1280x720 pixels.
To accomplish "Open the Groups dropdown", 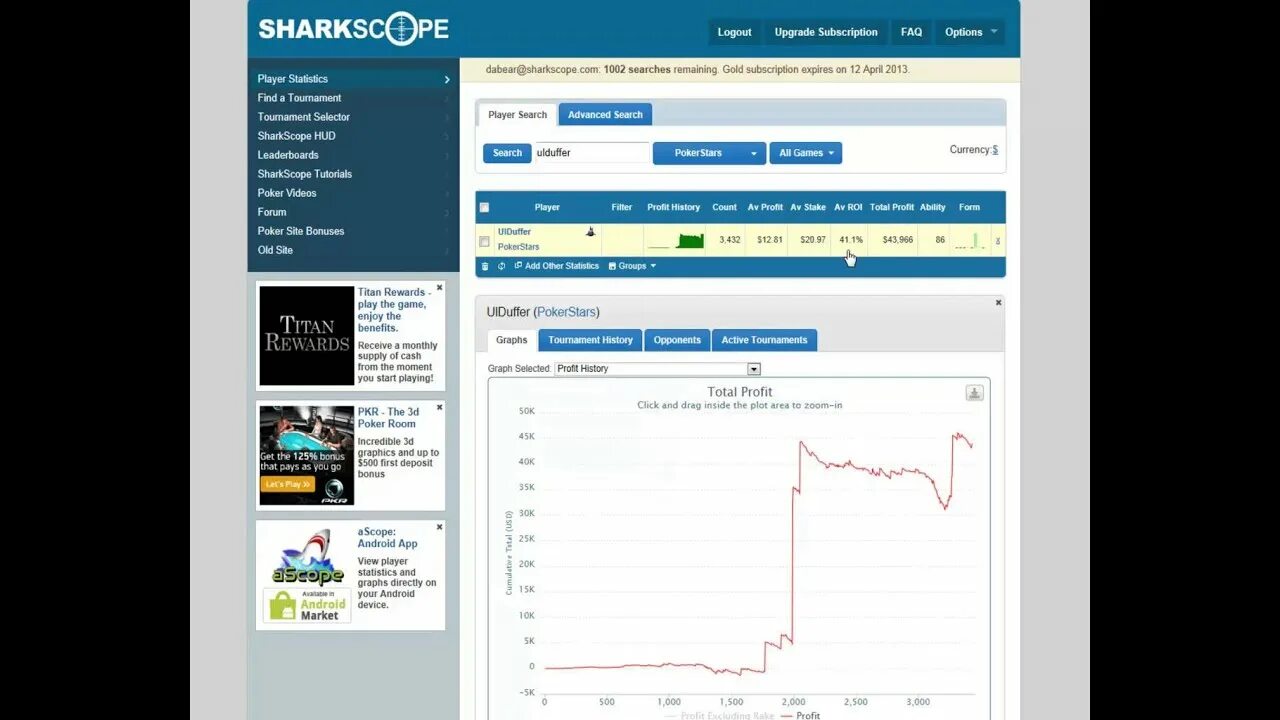I will click(x=632, y=266).
